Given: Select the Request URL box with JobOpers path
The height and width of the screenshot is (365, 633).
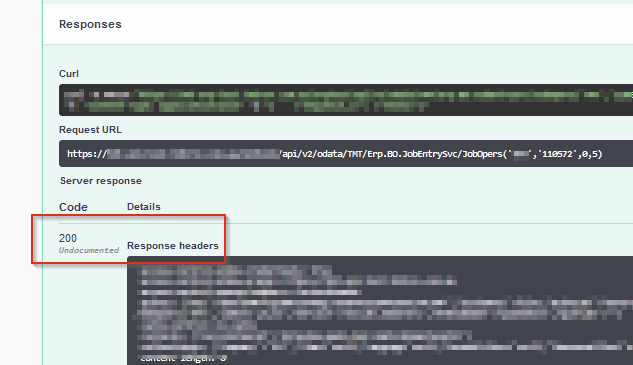Looking at the screenshot, I should point(346,153).
